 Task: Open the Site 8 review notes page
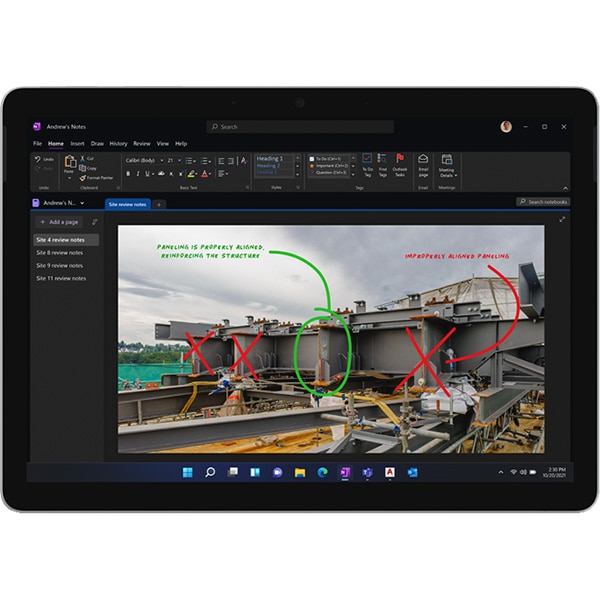tap(60, 253)
